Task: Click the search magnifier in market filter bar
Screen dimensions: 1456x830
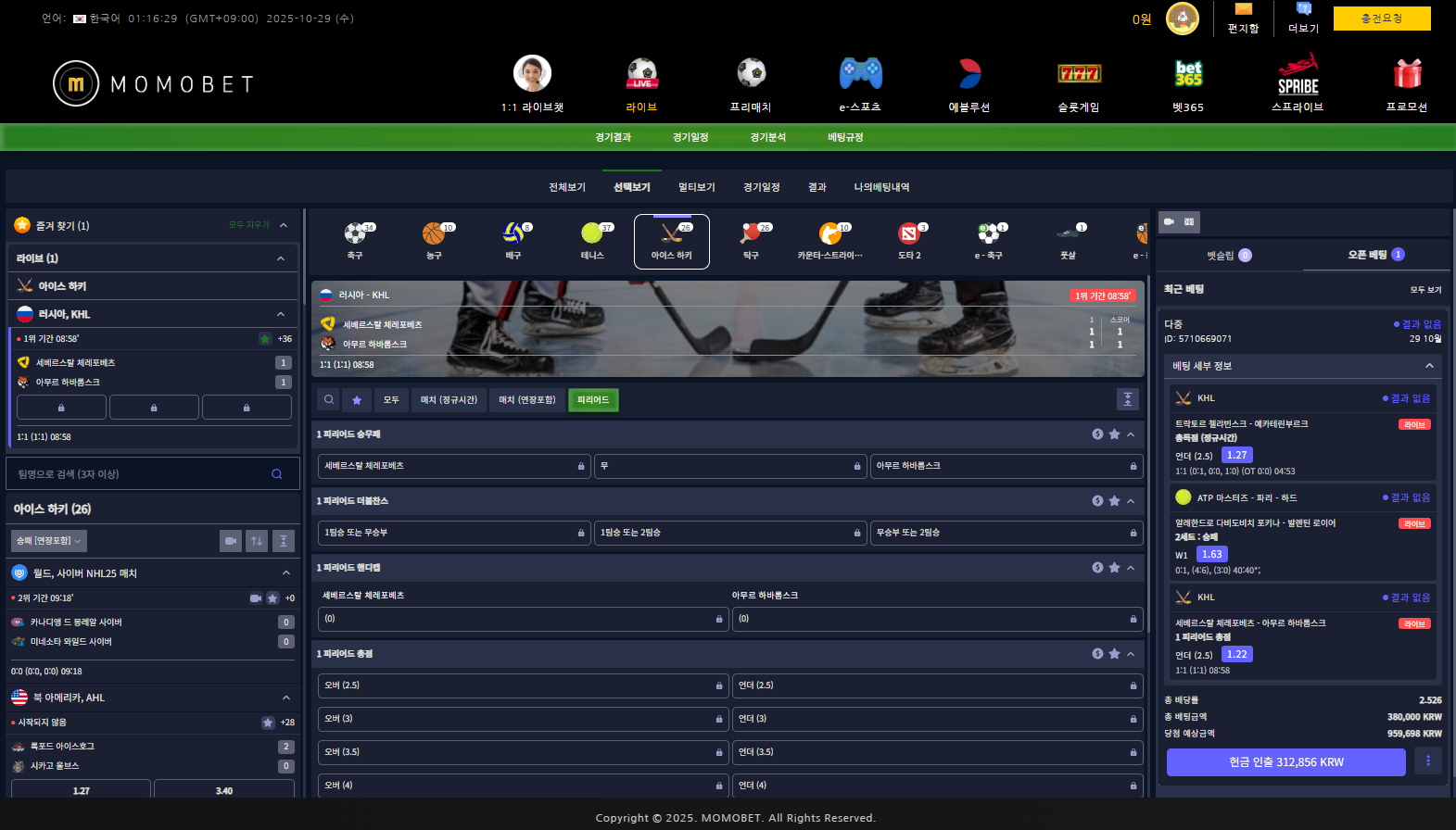Action: (329, 400)
